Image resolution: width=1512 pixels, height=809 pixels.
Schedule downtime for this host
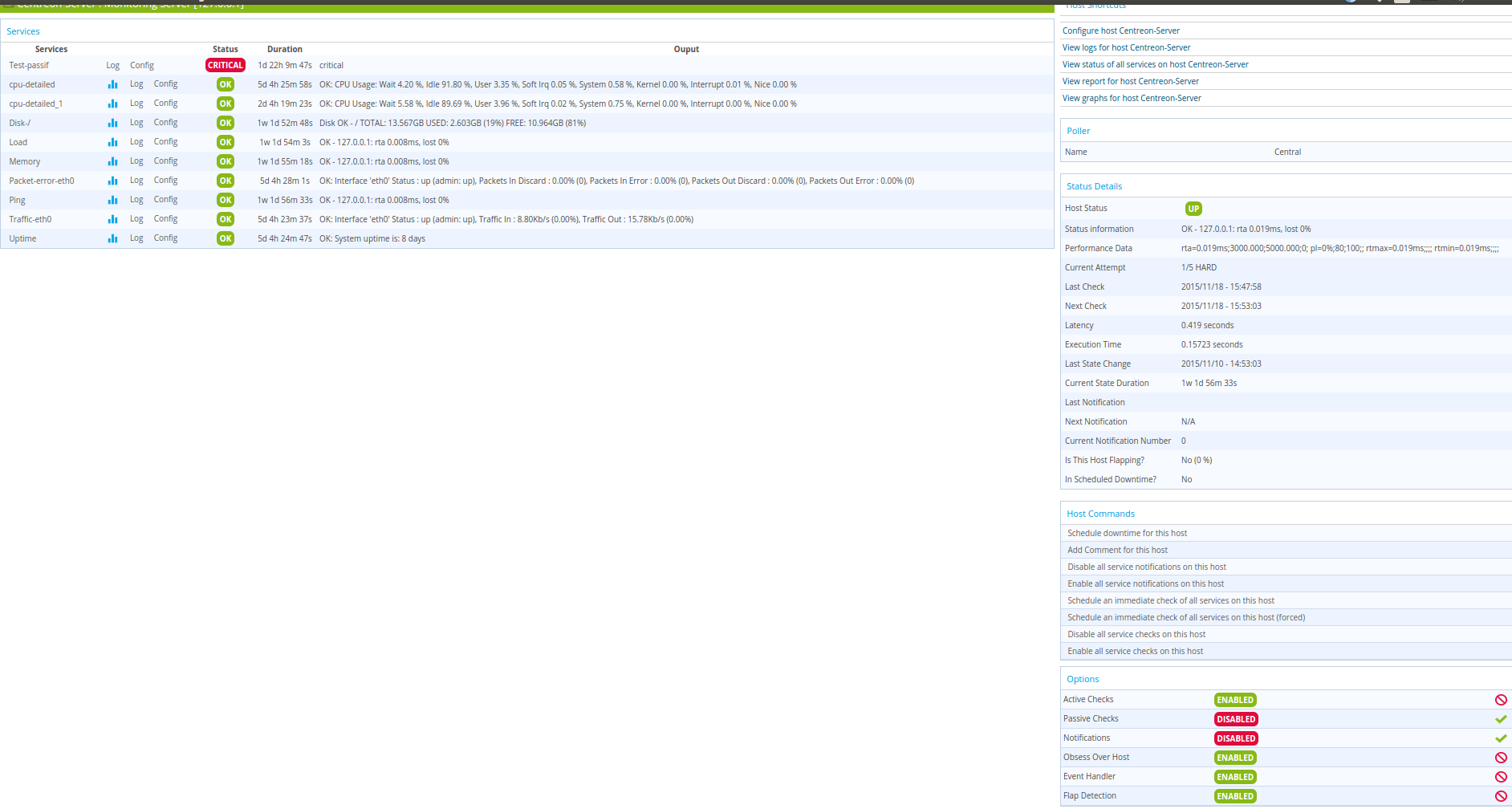click(1128, 533)
